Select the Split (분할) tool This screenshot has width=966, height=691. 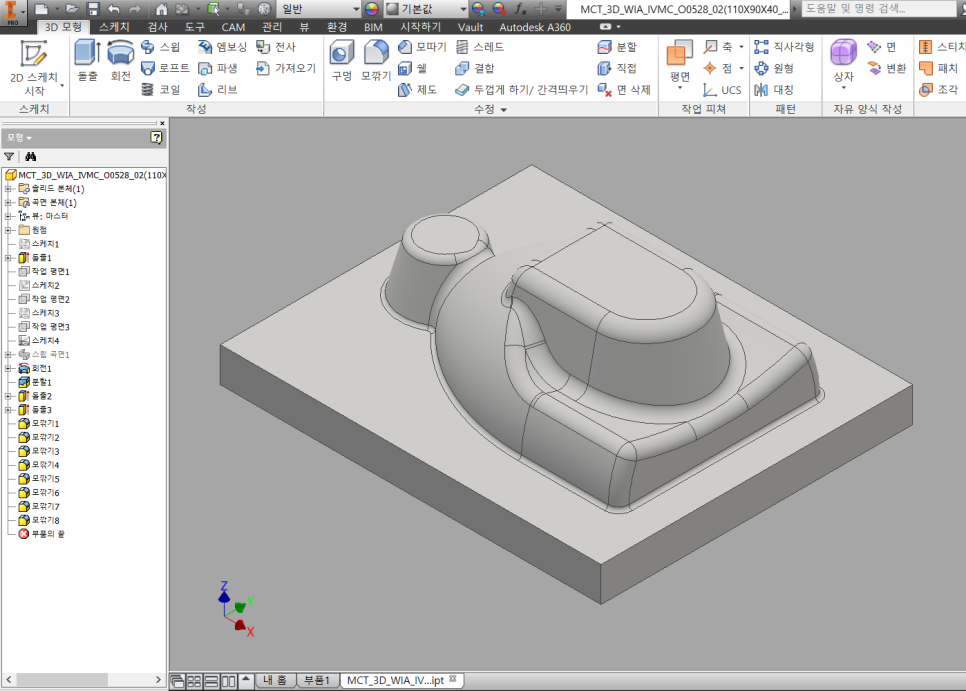pos(617,47)
